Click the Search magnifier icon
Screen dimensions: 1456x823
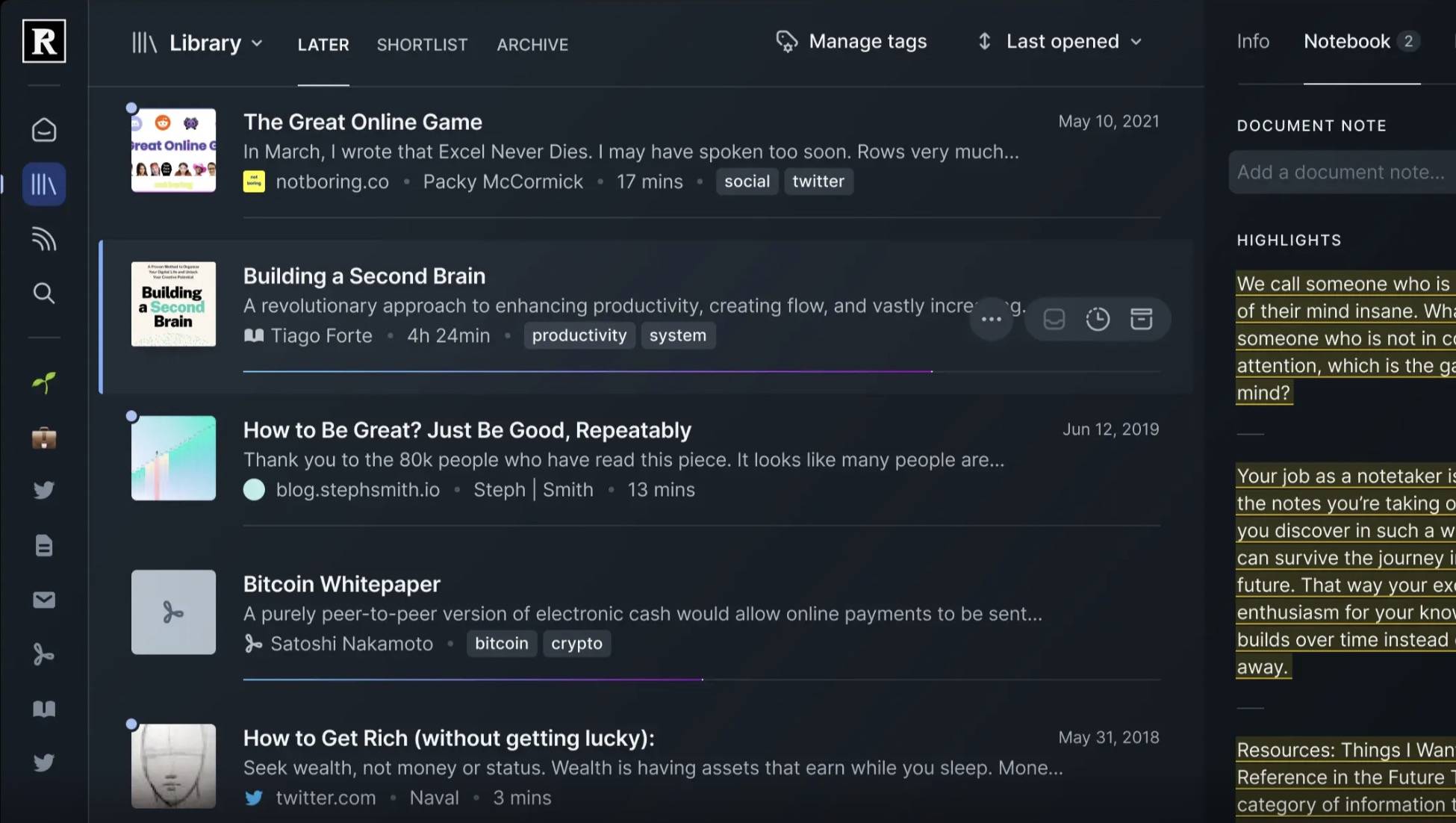click(x=44, y=293)
